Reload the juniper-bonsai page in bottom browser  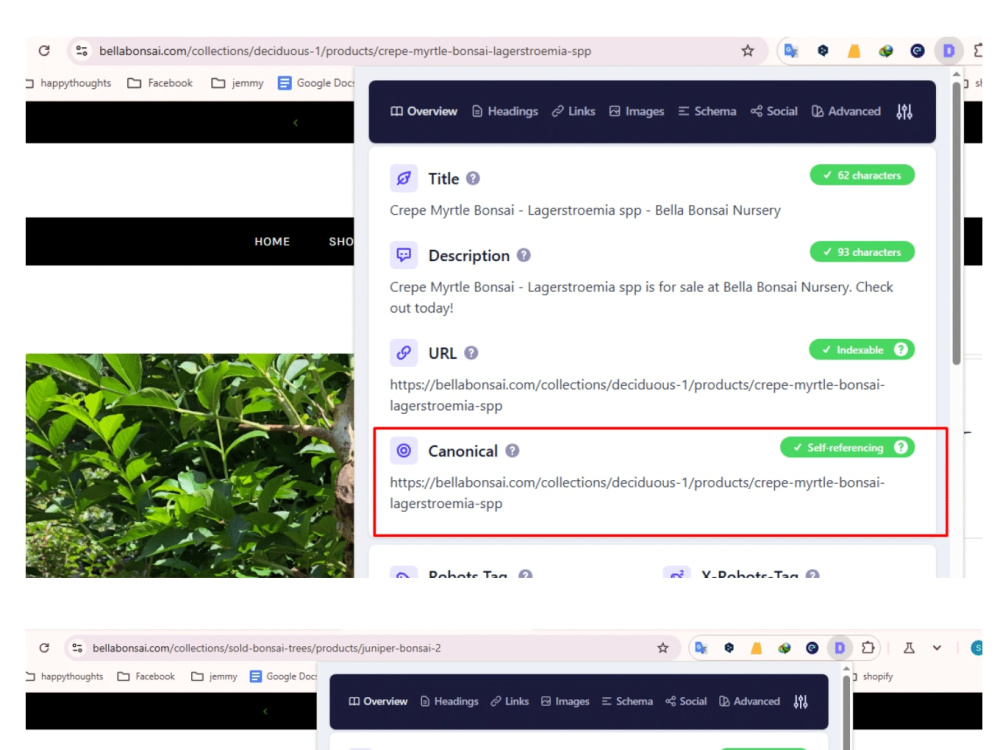coord(44,648)
